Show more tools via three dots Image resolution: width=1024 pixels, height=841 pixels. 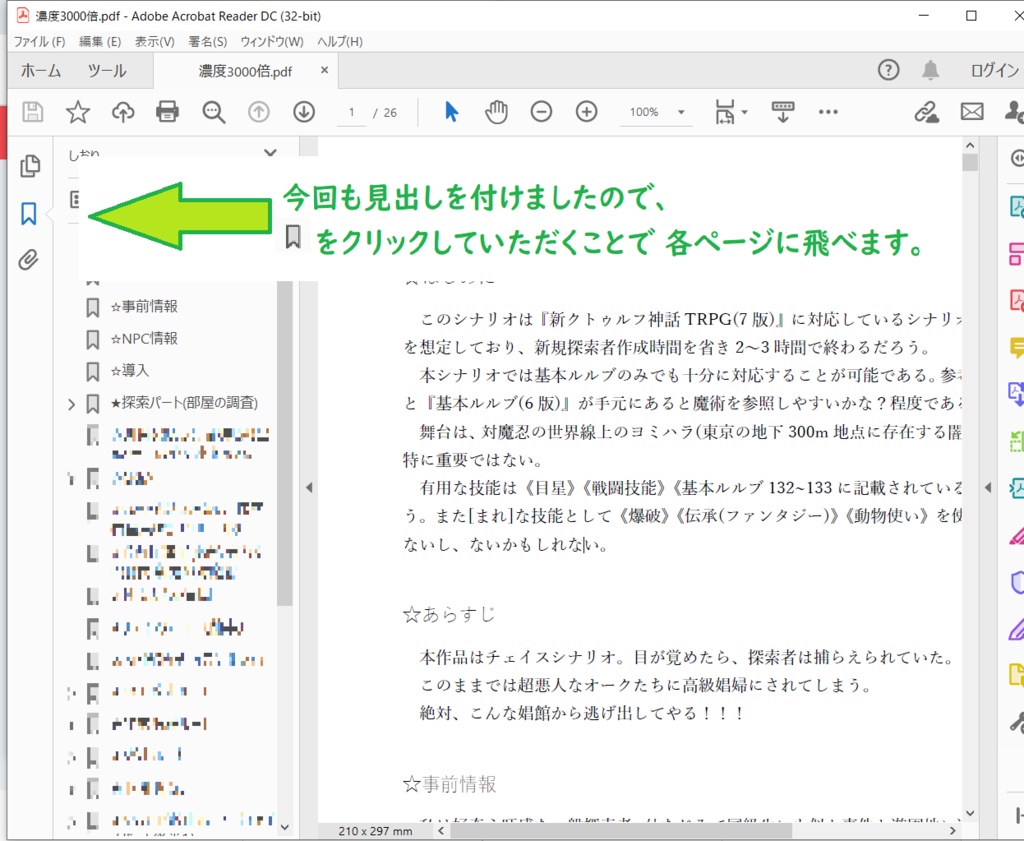coord(828,112)
